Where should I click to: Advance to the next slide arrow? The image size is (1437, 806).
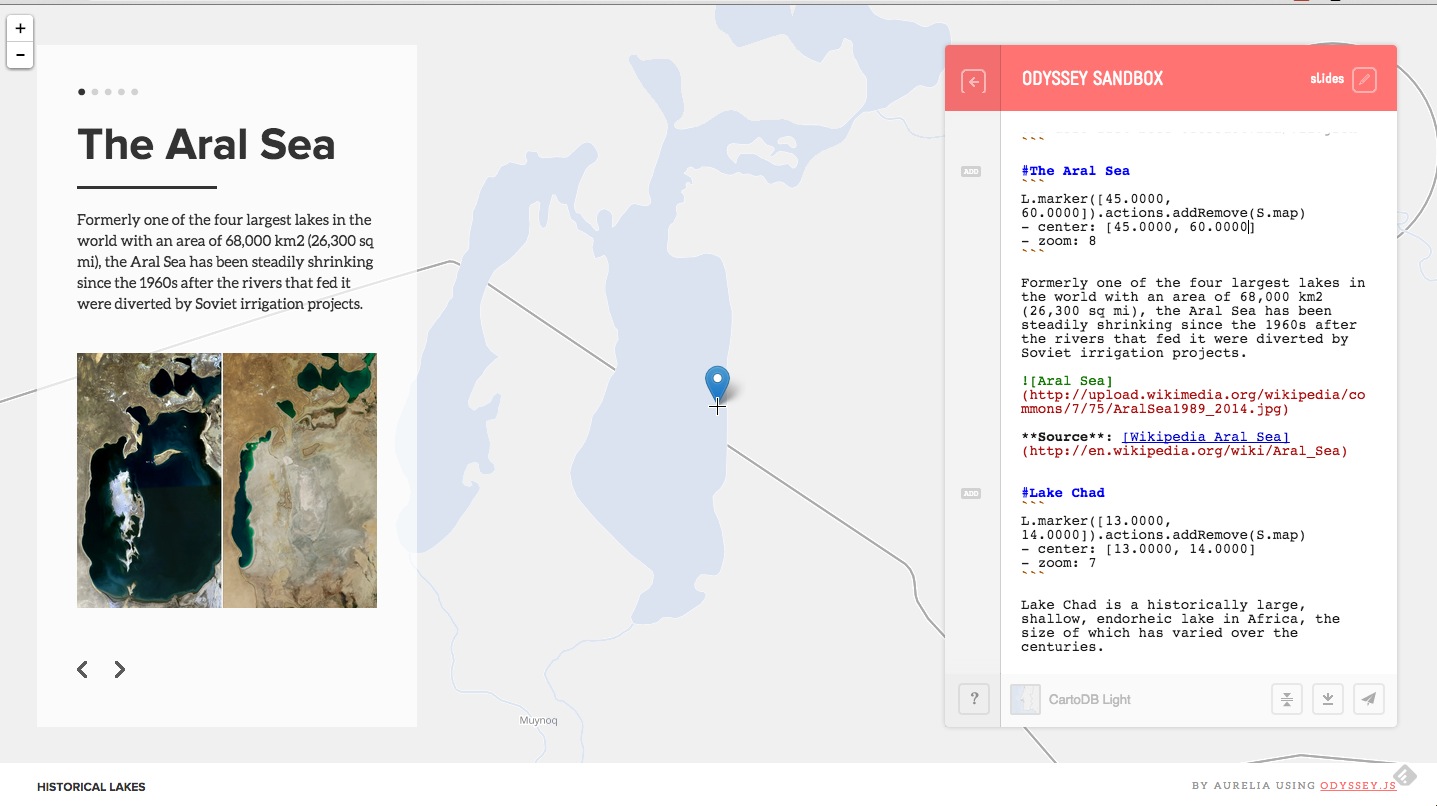[x=119, y=669]
